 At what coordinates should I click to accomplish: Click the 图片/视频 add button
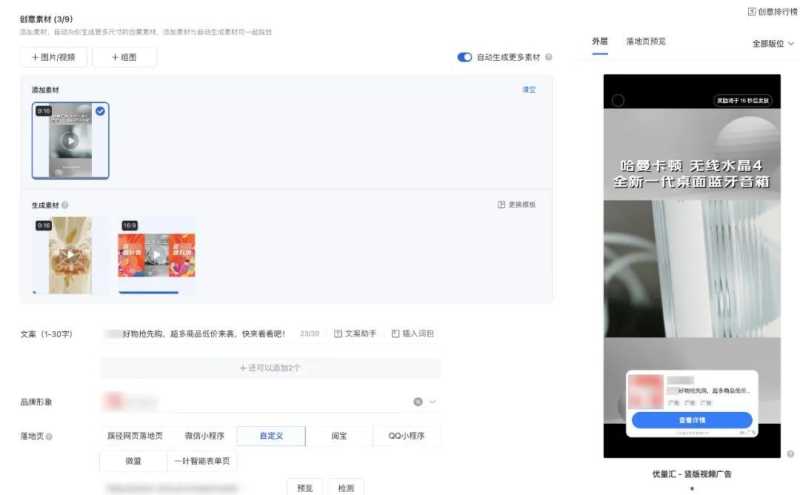[x=54, y=57]
